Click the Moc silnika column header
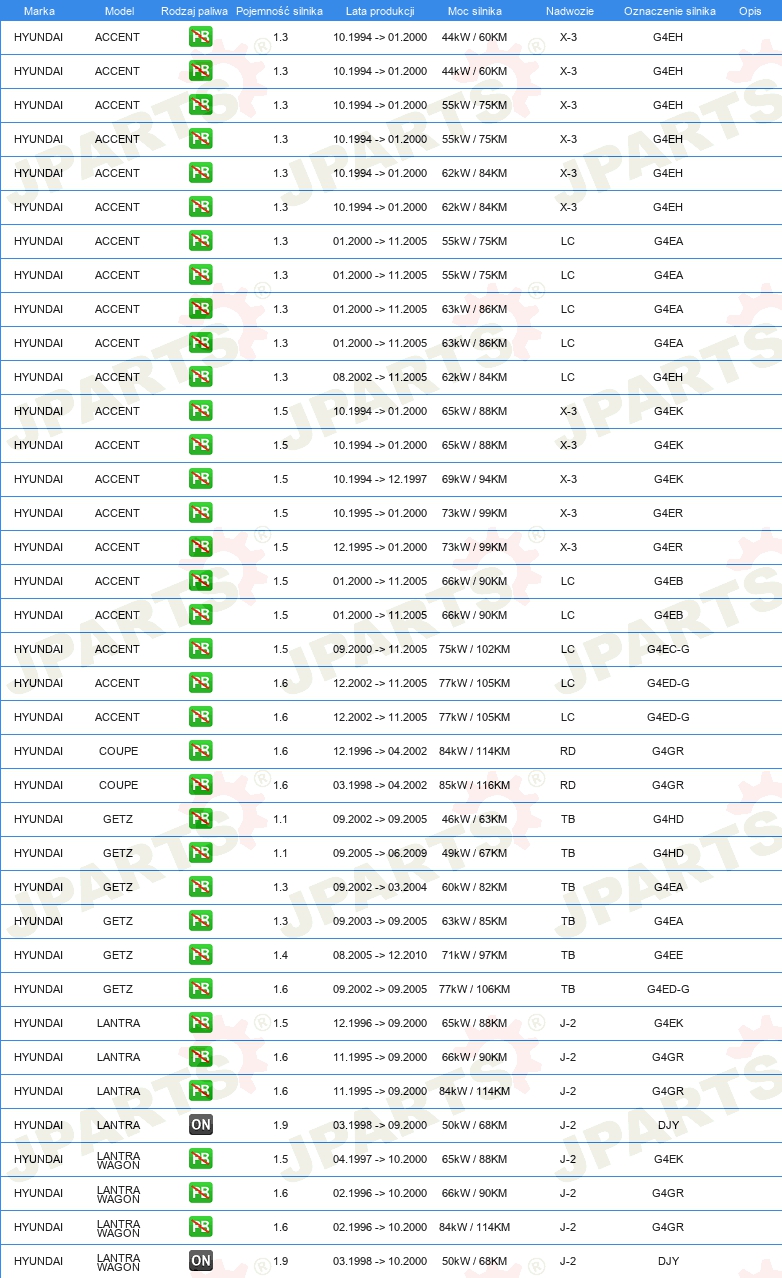 click(x=475, y=11)
